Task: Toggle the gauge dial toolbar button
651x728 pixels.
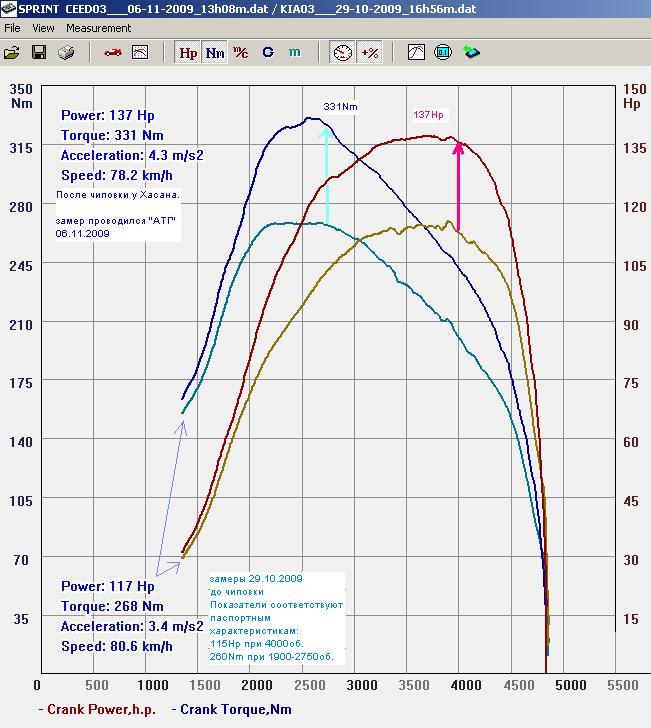Action: [342, 52]
